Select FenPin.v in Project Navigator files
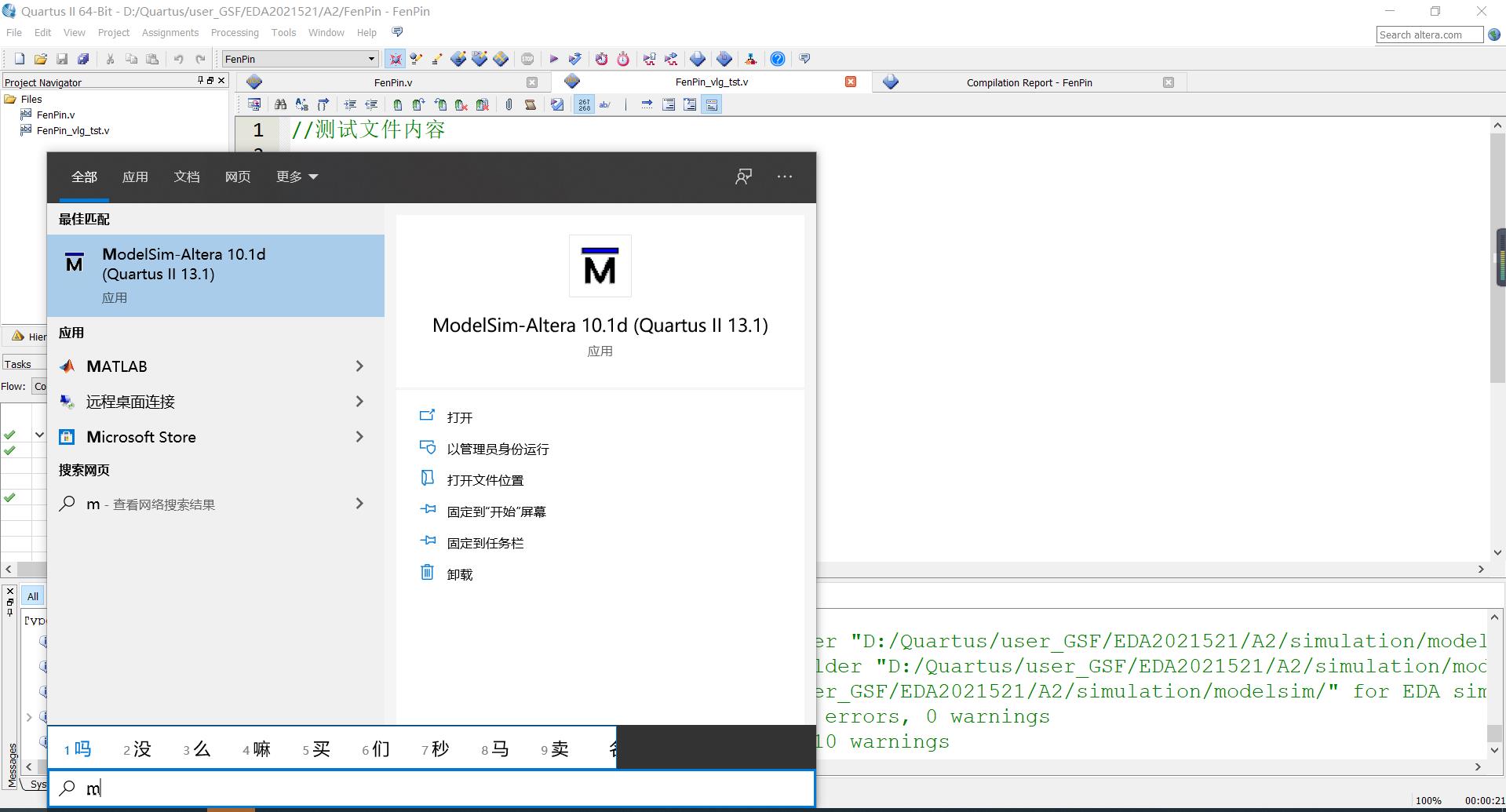 pos(56,115)
